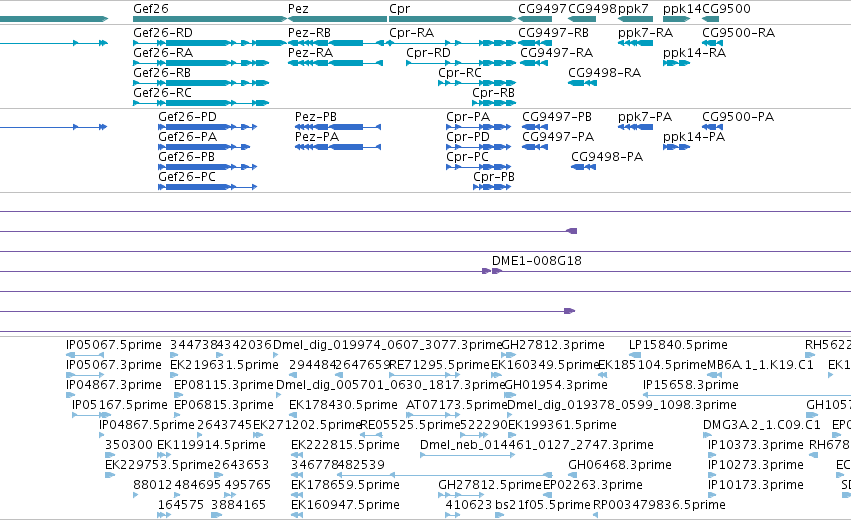Select EST label EK119914.5prime
The image size is (851, 520).
click(211, 445)
